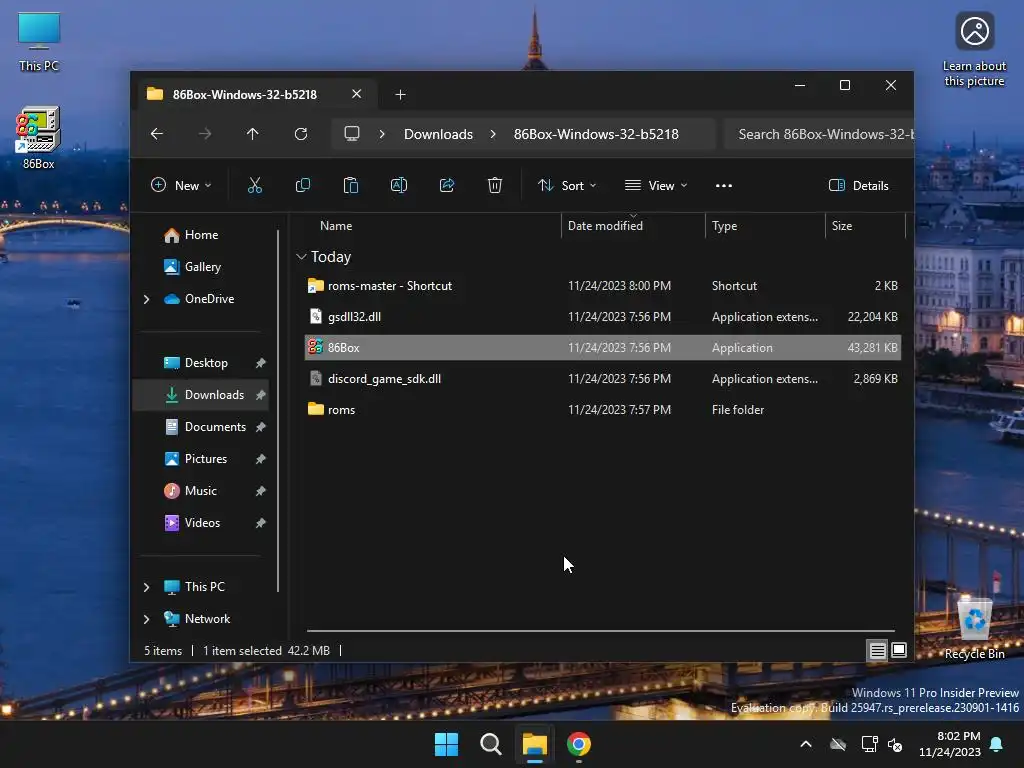The height and width of the screenshot is (768, 1024).
Task: Select roms-master - Shortcut file
Action: (603, 286)
